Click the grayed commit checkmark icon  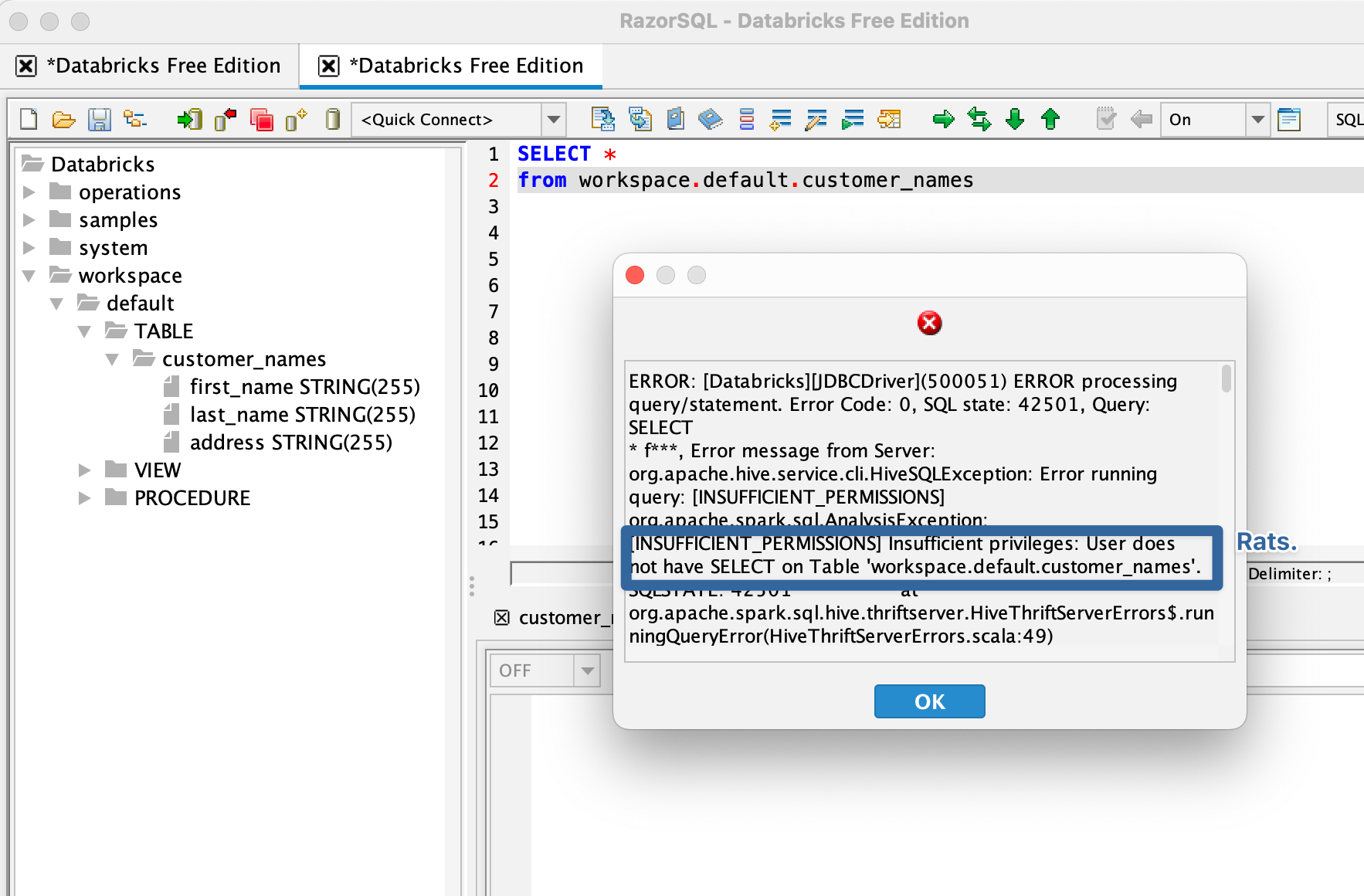[x=1106, y=119]
